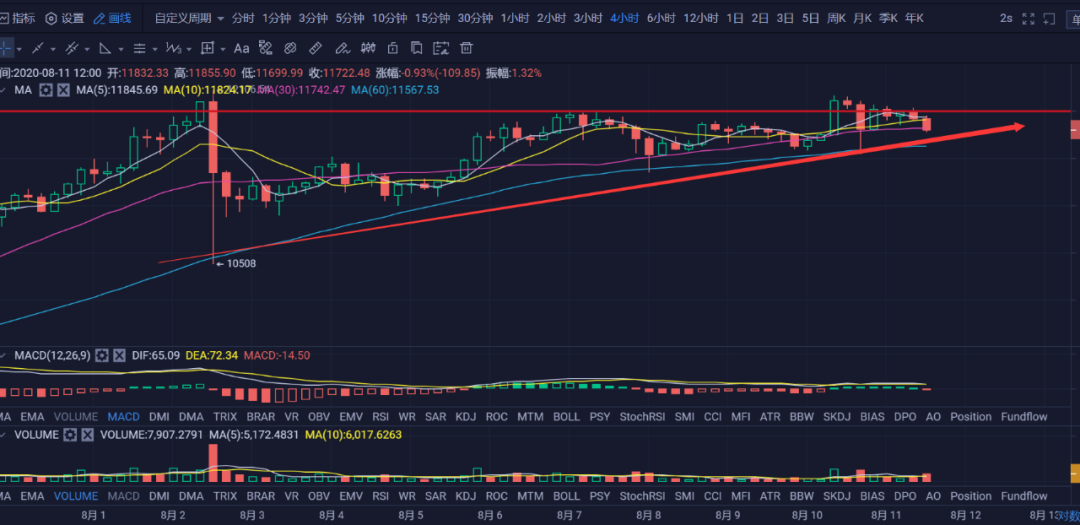Open 设置 chart settings
This screenshot has width=1080, height=525.
tap(65, 18)
